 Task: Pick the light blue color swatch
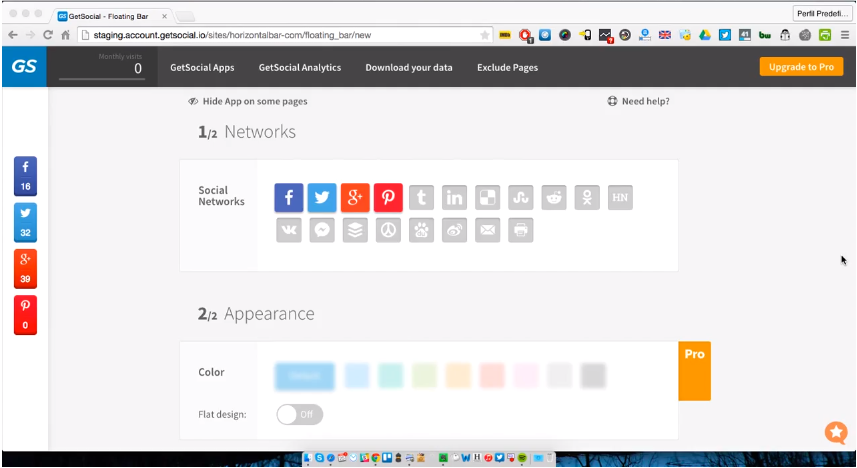point(357,376)
